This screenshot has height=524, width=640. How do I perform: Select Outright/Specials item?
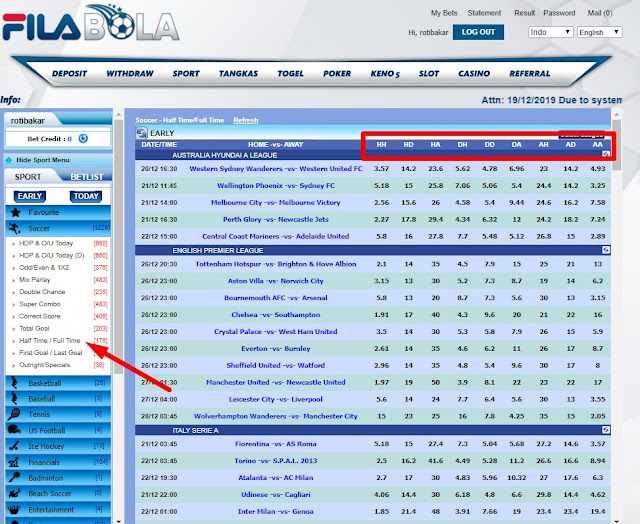tap(44, 365)
